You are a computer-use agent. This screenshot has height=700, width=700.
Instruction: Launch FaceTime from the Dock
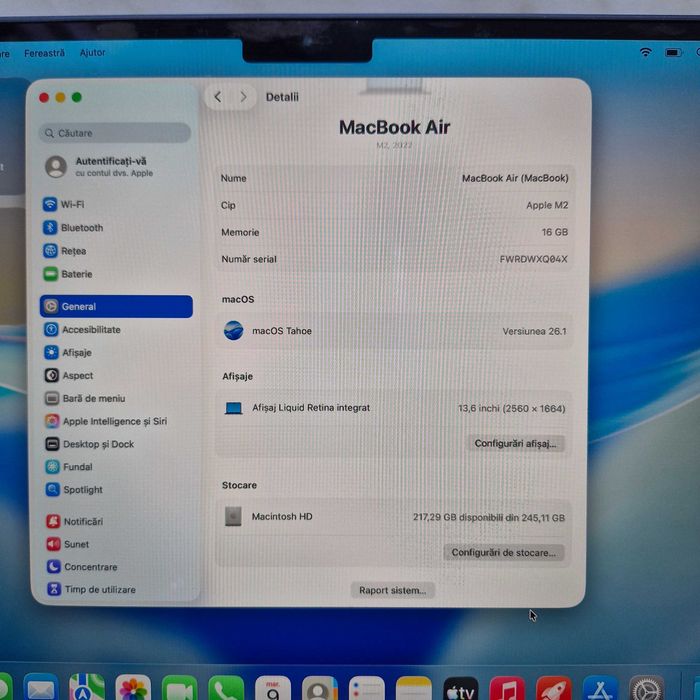point(179,688)
